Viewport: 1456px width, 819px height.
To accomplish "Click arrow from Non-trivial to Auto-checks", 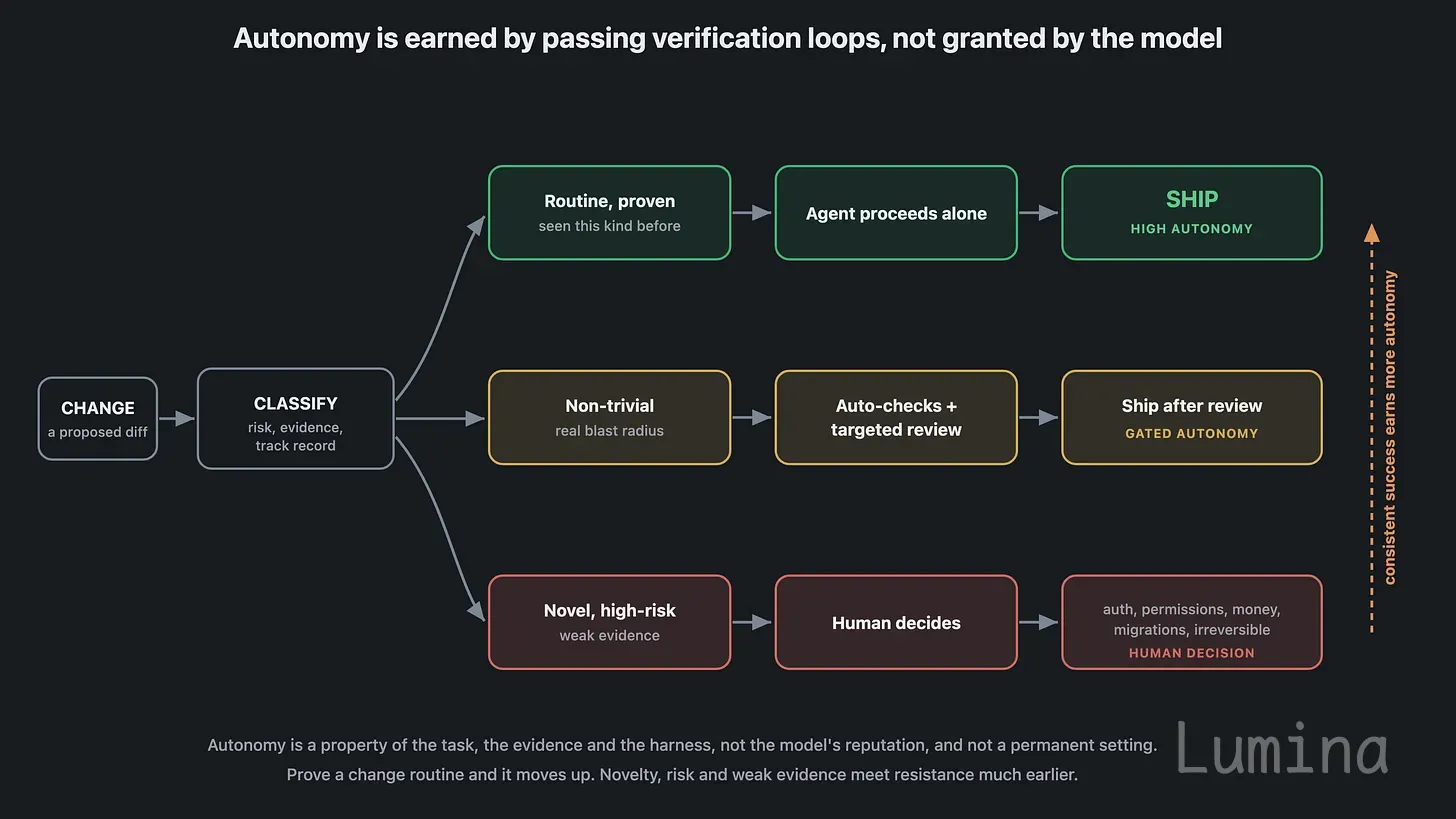I will 753,418.
